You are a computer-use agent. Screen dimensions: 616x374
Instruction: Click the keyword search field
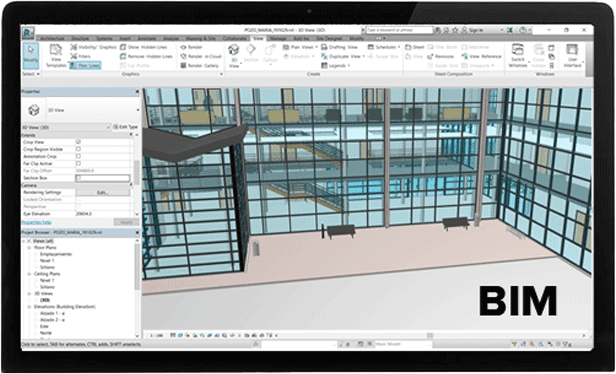[x=400, y=30]
